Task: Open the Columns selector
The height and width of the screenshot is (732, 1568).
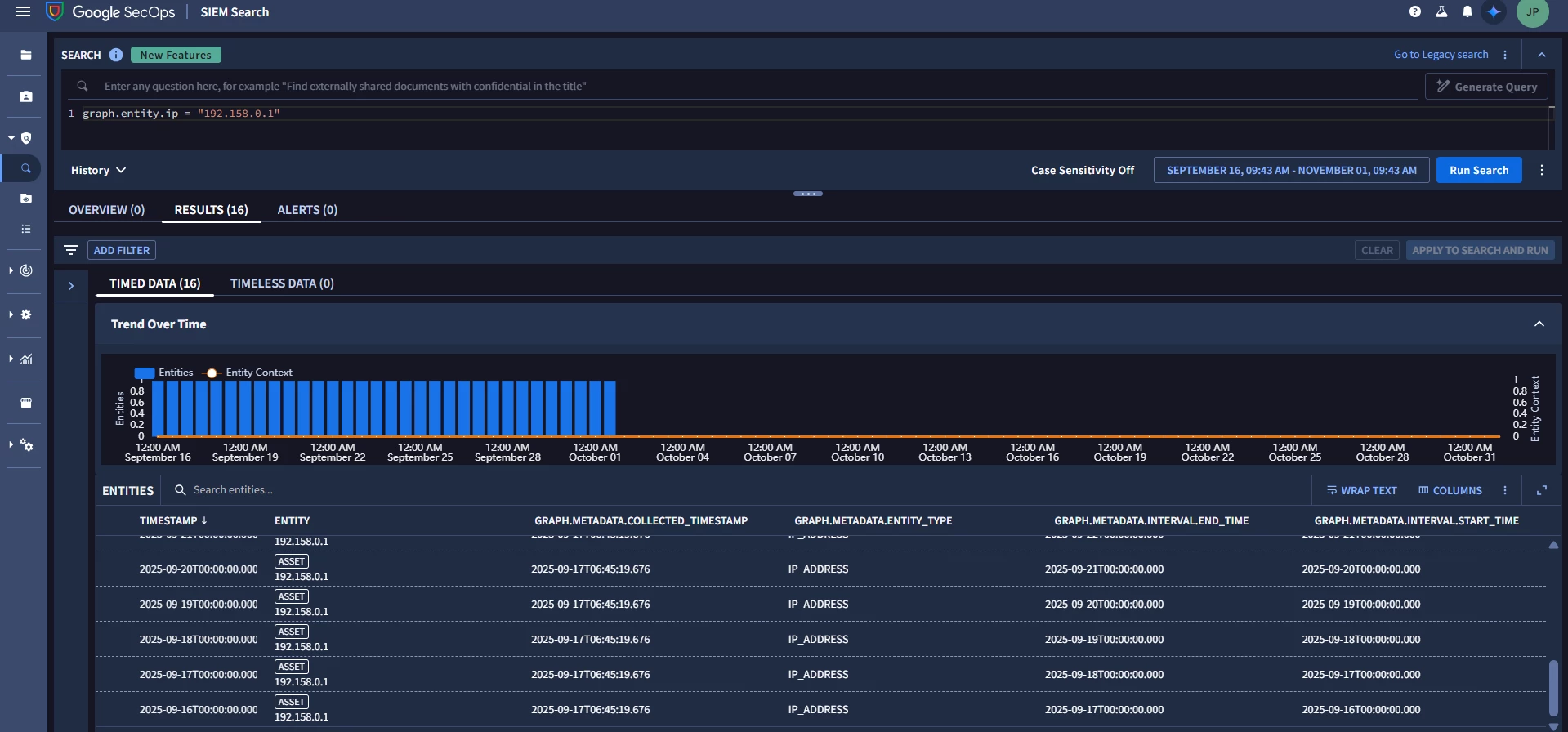Action: 1450,490
